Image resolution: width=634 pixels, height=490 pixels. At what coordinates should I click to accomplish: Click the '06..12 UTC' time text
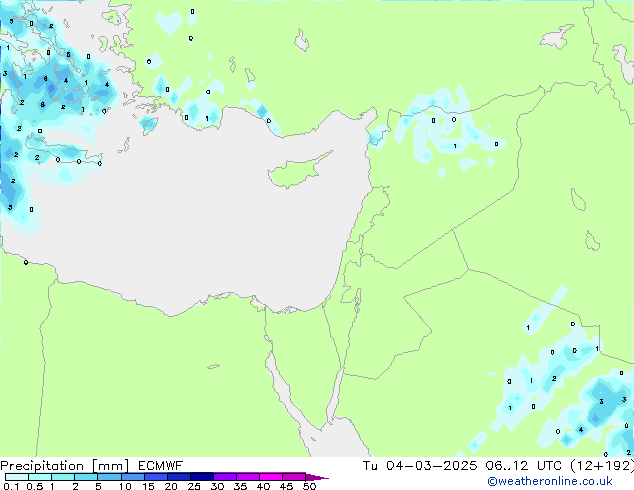(x=524, y=465)
